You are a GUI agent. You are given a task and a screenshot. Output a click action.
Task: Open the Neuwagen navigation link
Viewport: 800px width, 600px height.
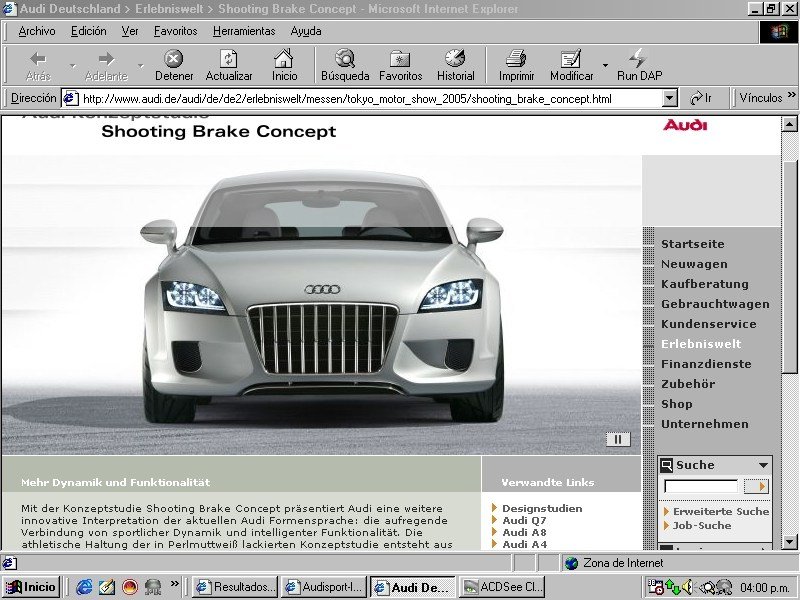pos(694,264)
